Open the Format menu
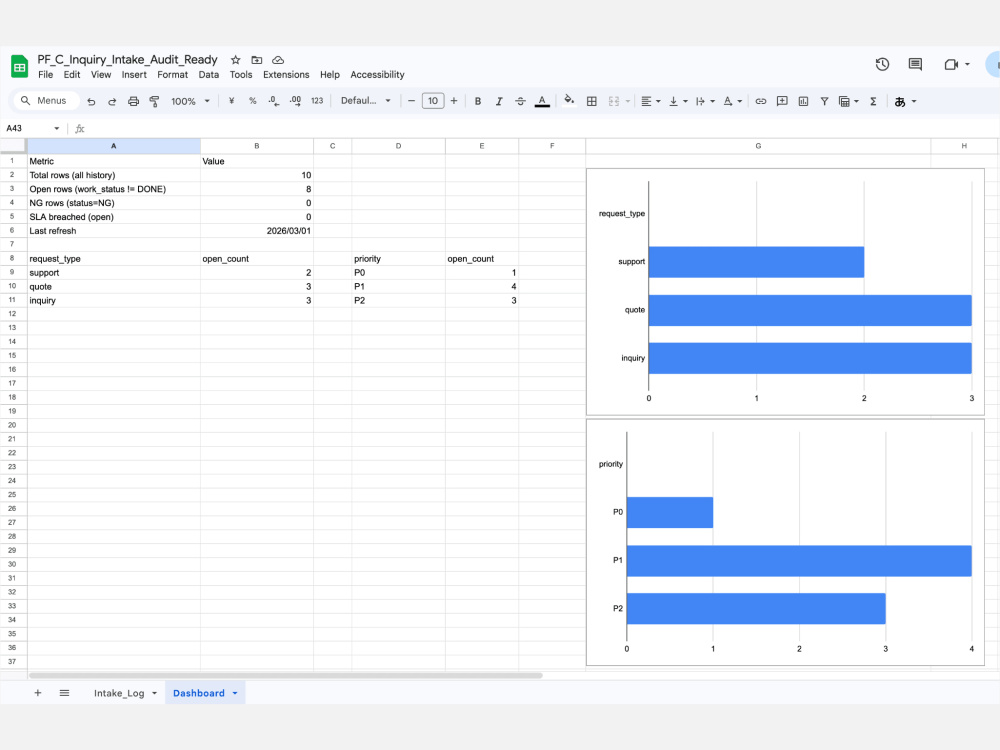Screen dimensions: 1000x750 point(172,75)
